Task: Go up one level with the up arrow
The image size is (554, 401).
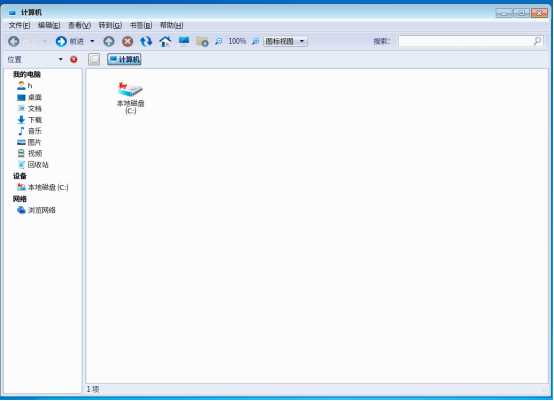Action: pos(109,41)
